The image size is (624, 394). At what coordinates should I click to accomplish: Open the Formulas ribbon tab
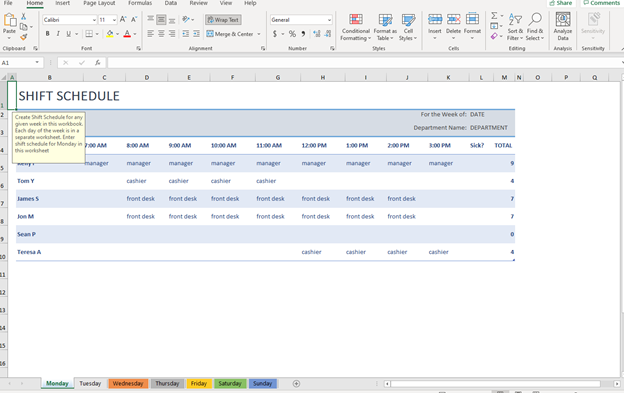pos(140,3)
